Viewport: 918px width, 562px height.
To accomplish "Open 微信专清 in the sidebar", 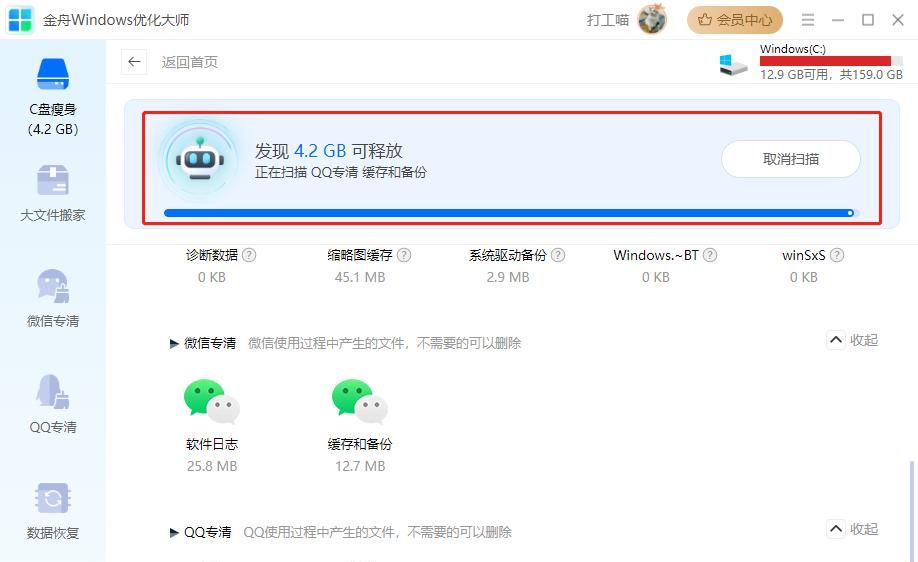I will pos(53,299).
